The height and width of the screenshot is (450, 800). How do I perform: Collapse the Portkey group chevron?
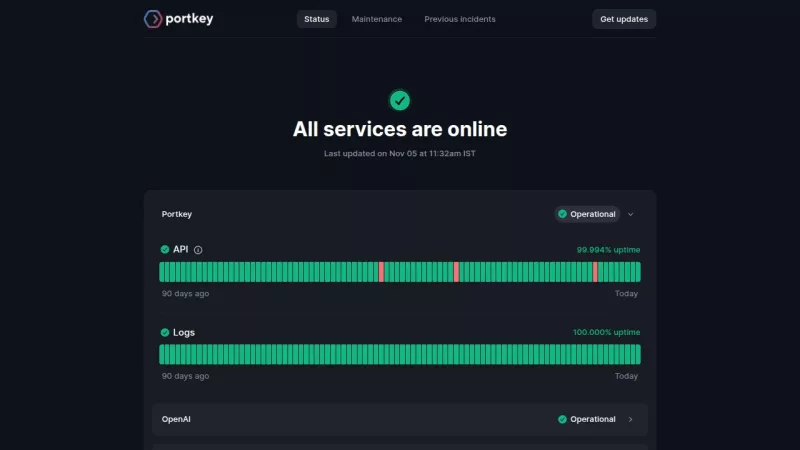(631, 214)
